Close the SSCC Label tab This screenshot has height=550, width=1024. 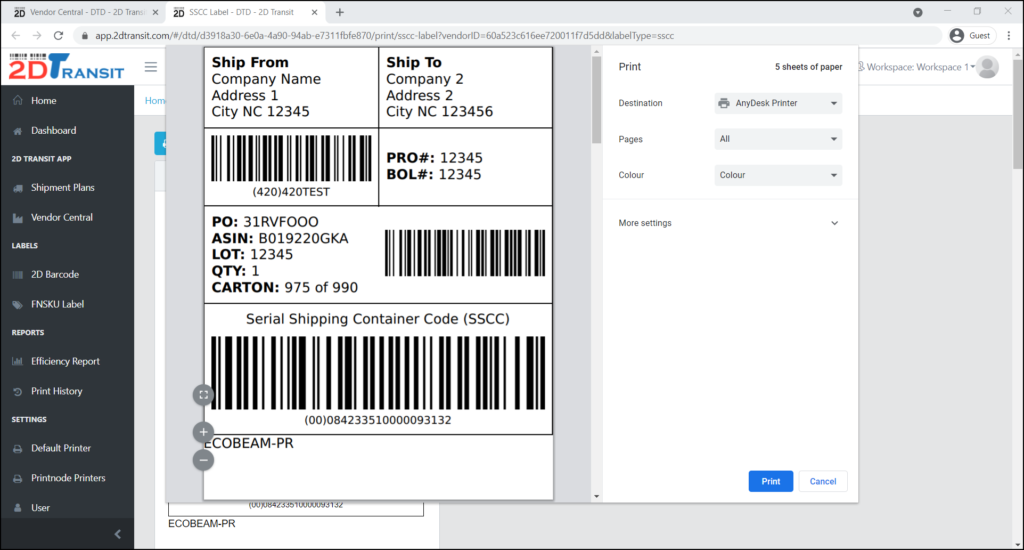tap(314, 12)
